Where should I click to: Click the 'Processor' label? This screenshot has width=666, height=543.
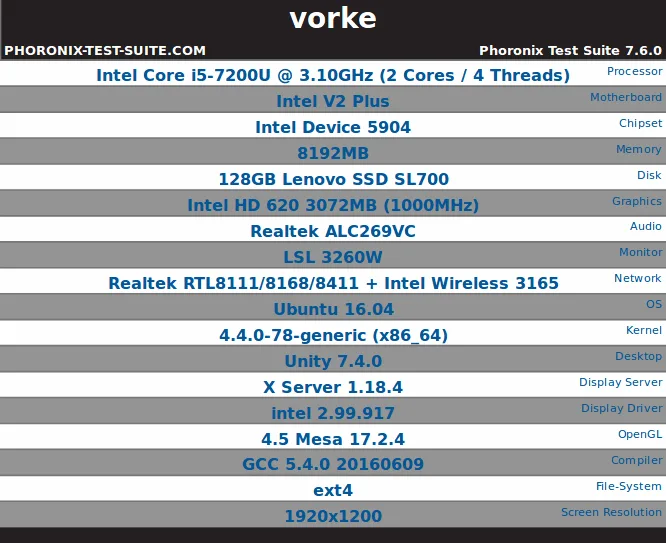click(x=635, y=71)
